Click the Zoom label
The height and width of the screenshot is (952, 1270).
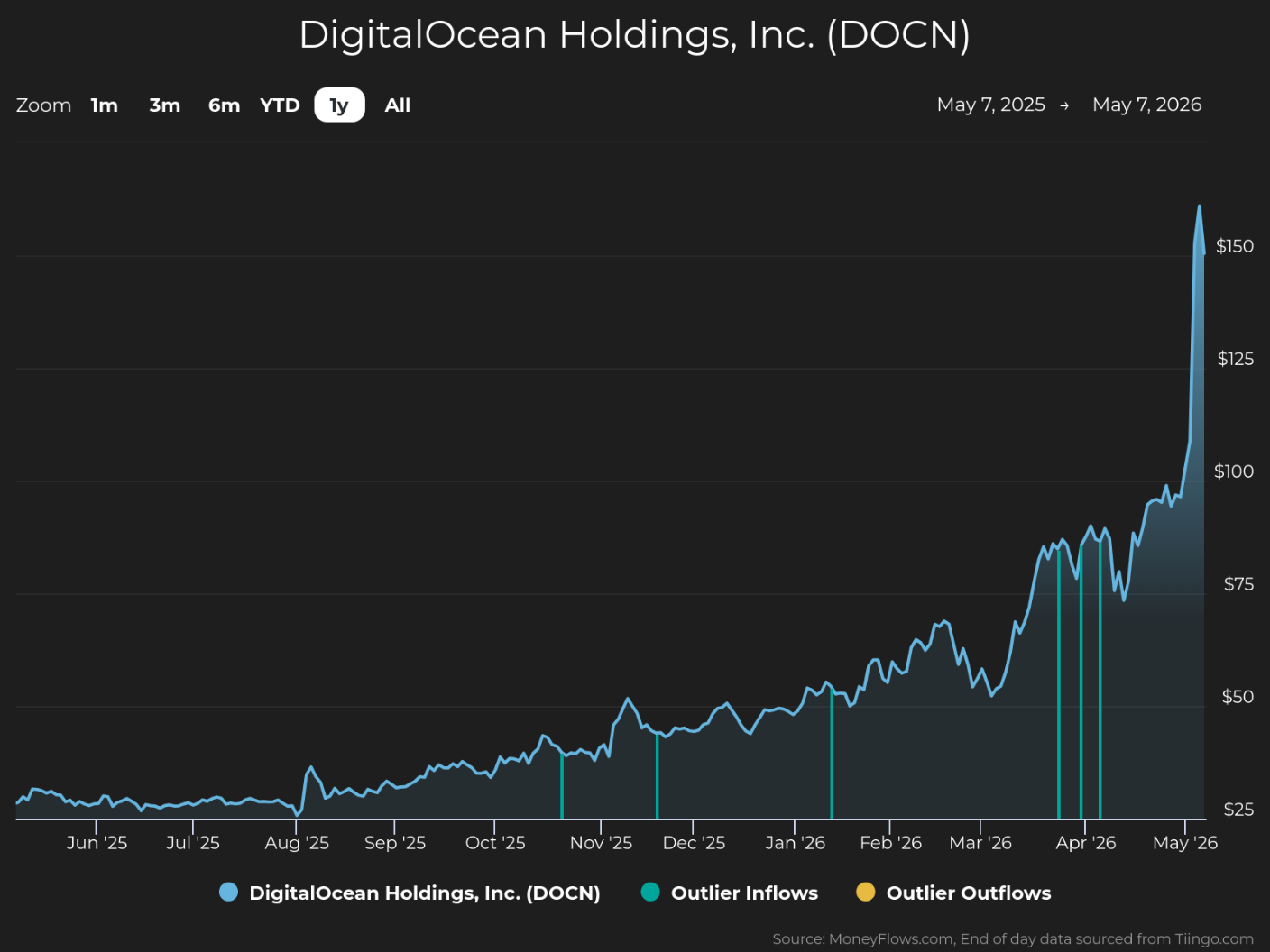[x=43, y=105]
